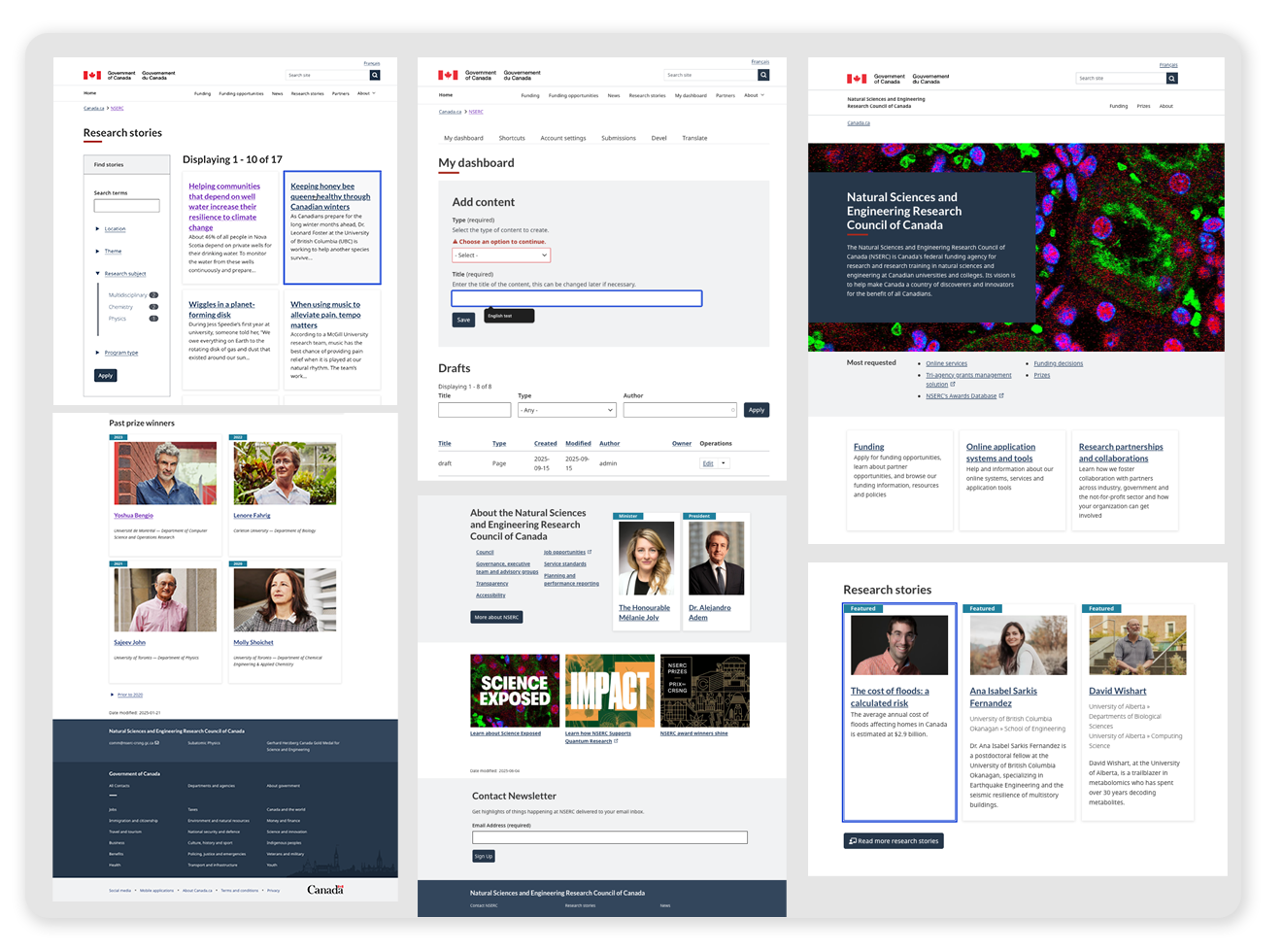1283x952 pixels.
Task: Click Read more research stories button
Action: [x=894, y=841]
